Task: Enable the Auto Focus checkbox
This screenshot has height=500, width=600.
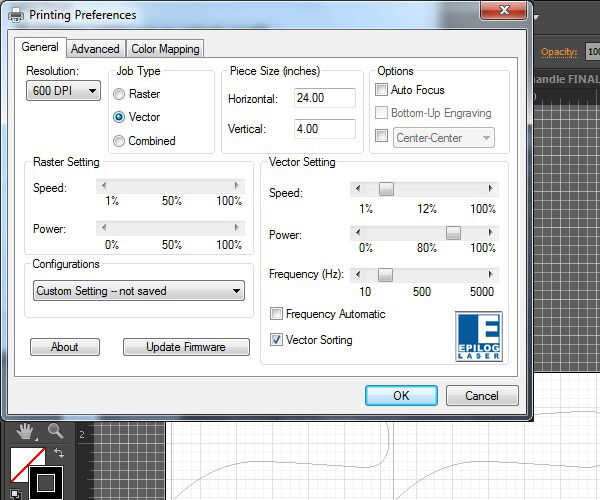Action: [381, 90]
